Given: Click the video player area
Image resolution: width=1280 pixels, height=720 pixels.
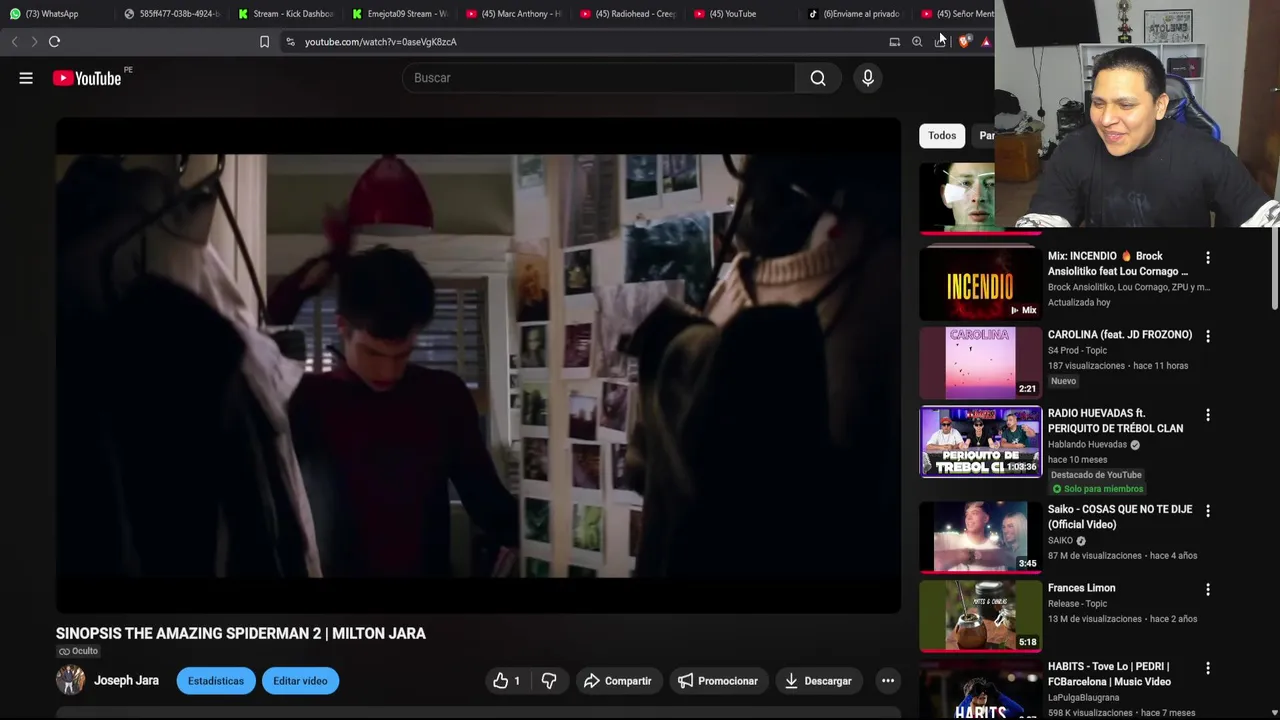Looking at the screenshot, I should tap(478, 365).
